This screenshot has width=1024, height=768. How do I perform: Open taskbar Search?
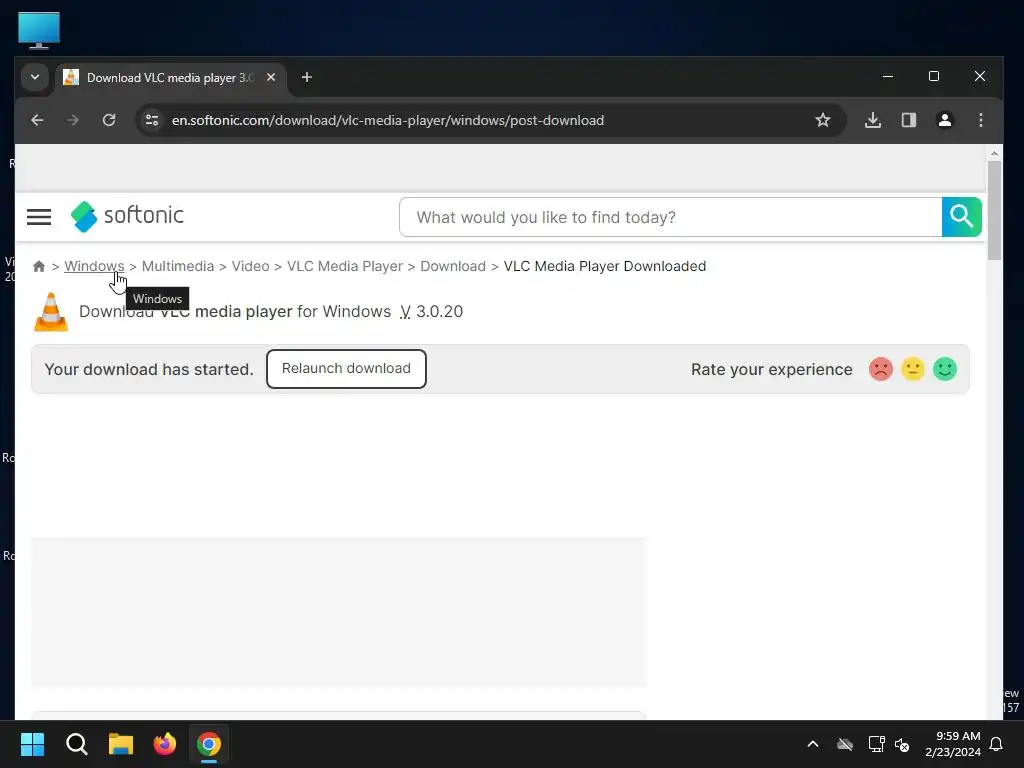point(76,744)
